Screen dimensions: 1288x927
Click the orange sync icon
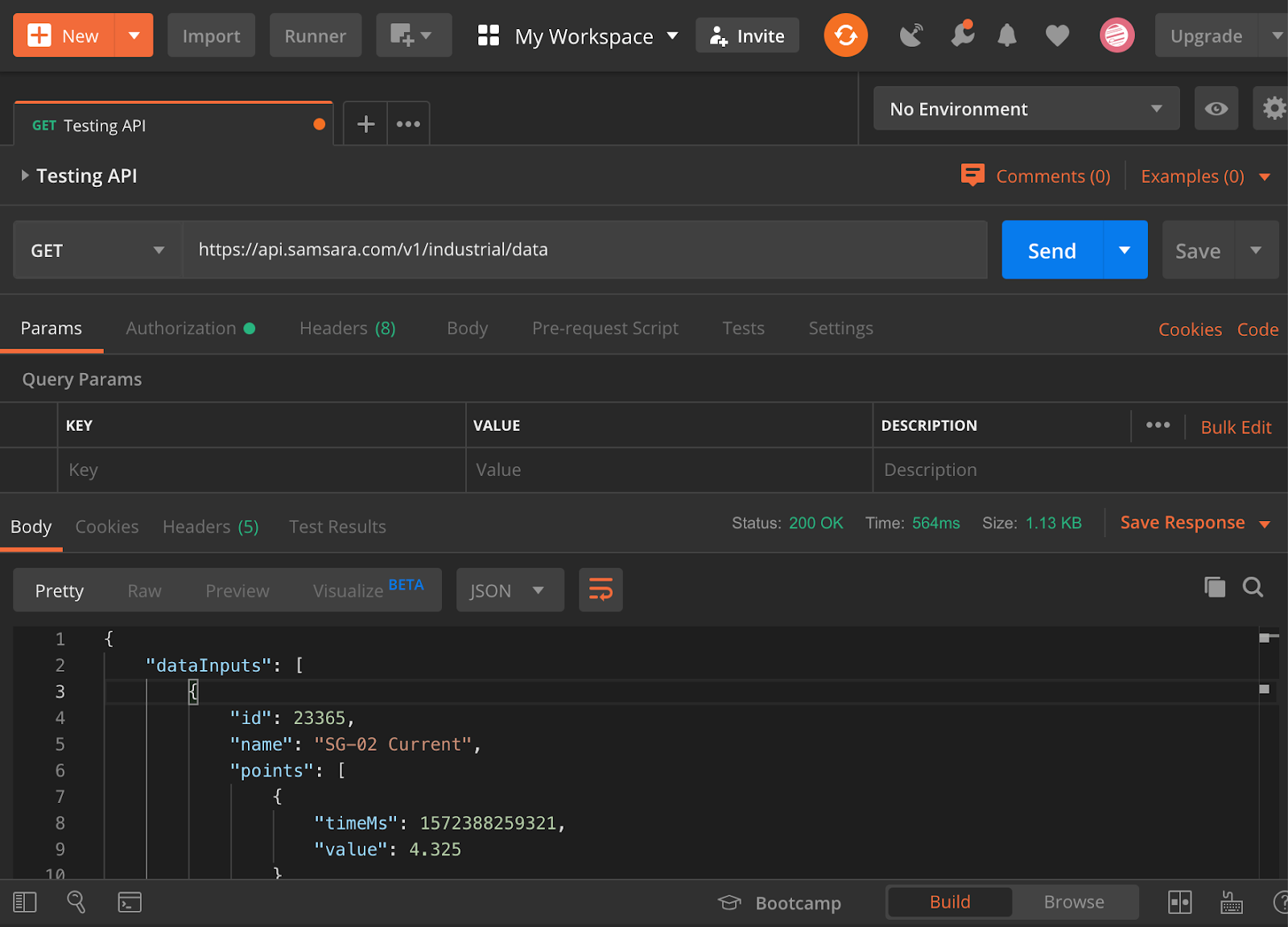pos(846,35)
